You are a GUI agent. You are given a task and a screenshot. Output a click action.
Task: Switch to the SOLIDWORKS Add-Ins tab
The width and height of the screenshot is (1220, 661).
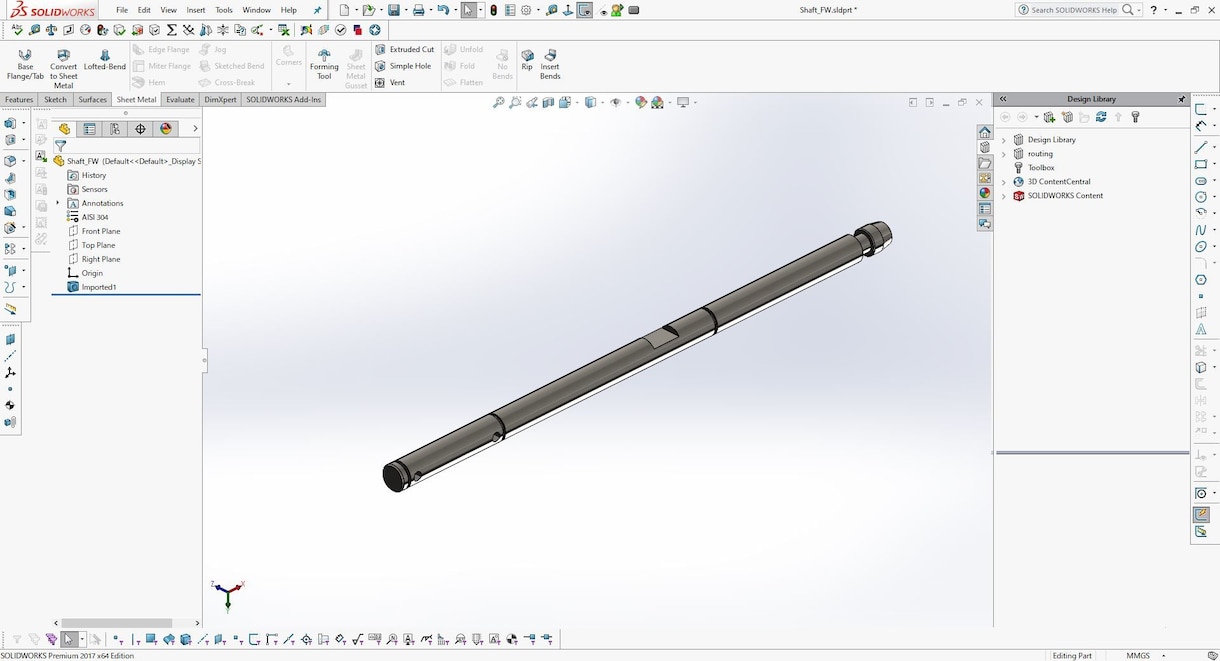coord(284,100)
